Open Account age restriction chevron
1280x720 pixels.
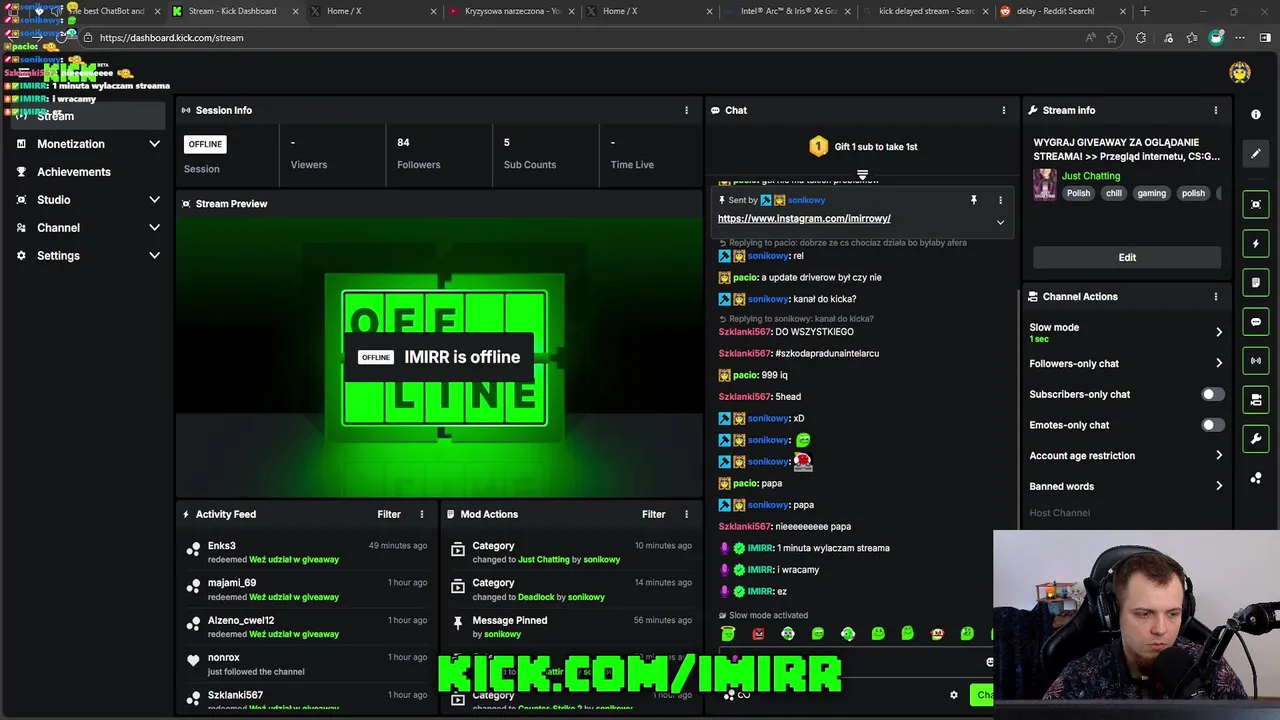[1218, 455]
